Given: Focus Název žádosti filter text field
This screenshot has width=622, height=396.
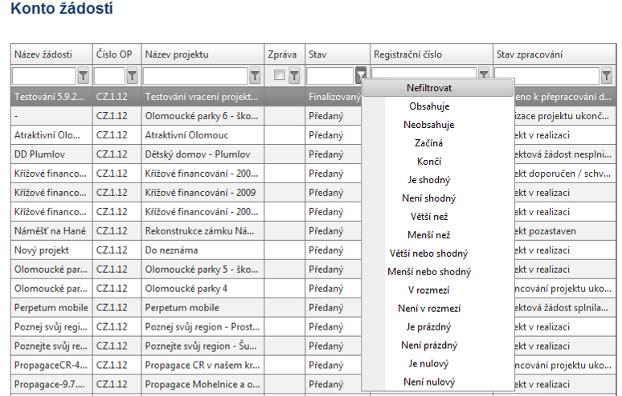Looking at the screenshot, I should click(44, 75).
